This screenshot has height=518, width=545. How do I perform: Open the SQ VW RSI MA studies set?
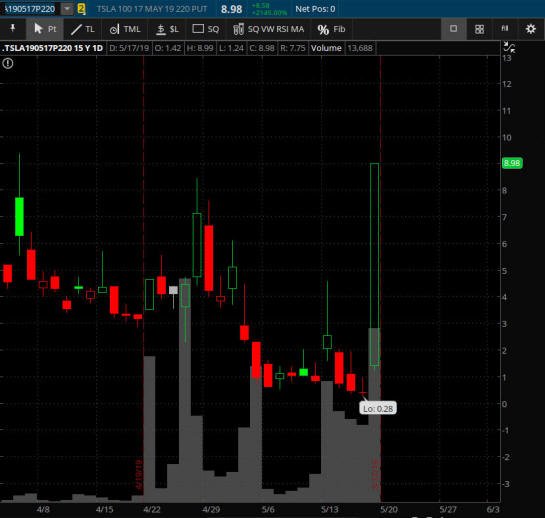[268, 29]
